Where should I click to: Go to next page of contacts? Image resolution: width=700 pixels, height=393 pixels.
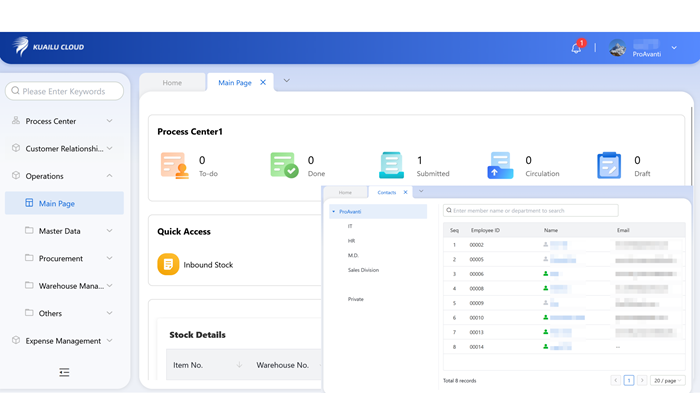coord(642,380)
